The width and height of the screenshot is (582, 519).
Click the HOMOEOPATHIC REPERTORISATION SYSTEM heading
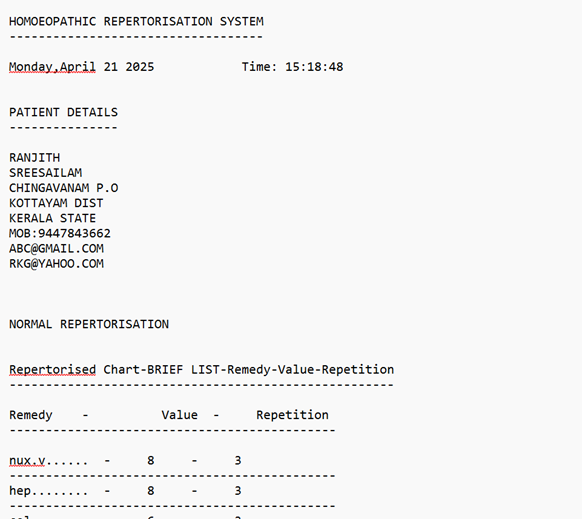click(136, 22)
